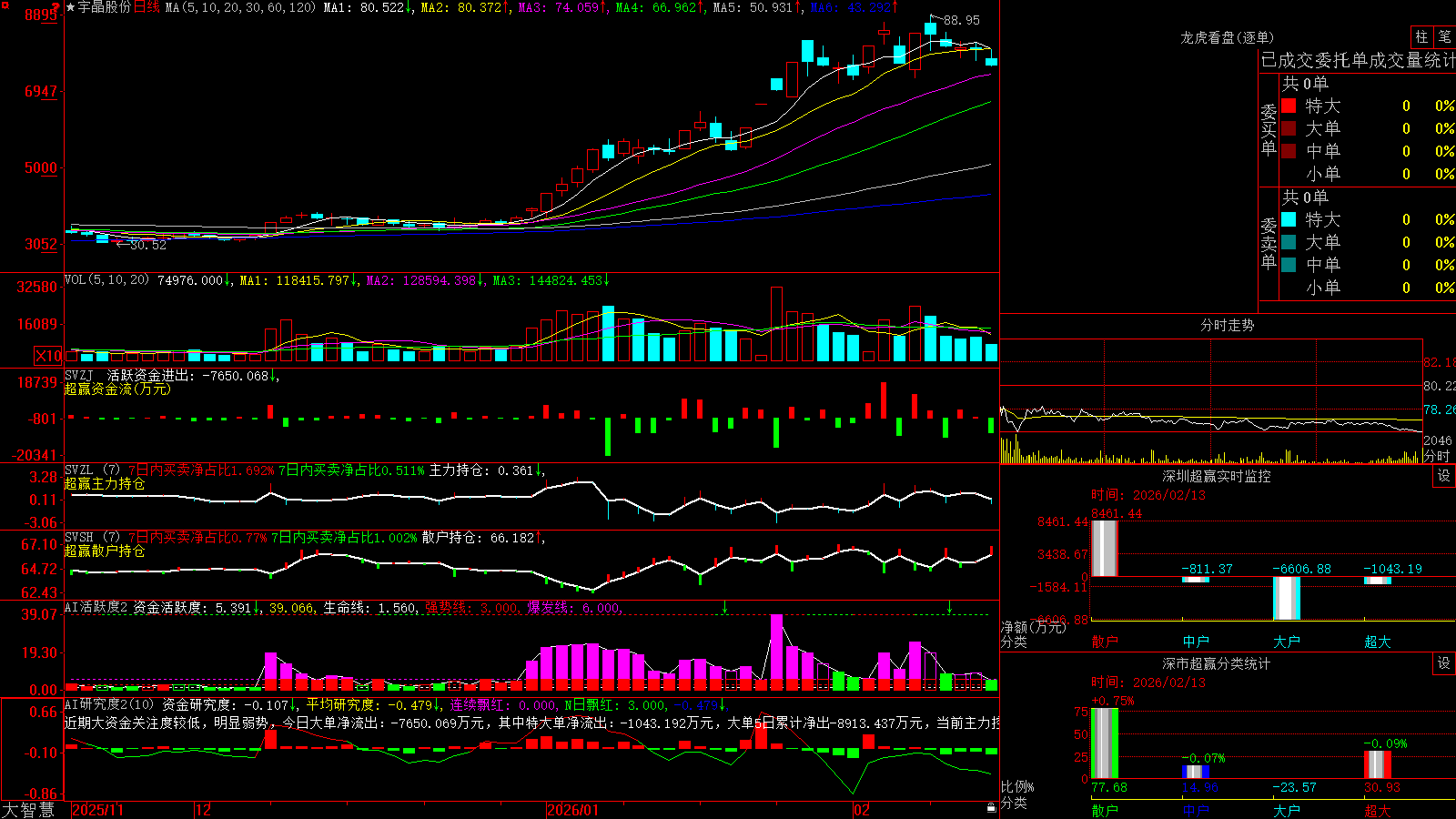The height and width of the screenshot is (819, 1456).
Task: Click the 12 month marker on the date axis
Action: (204, 810)
